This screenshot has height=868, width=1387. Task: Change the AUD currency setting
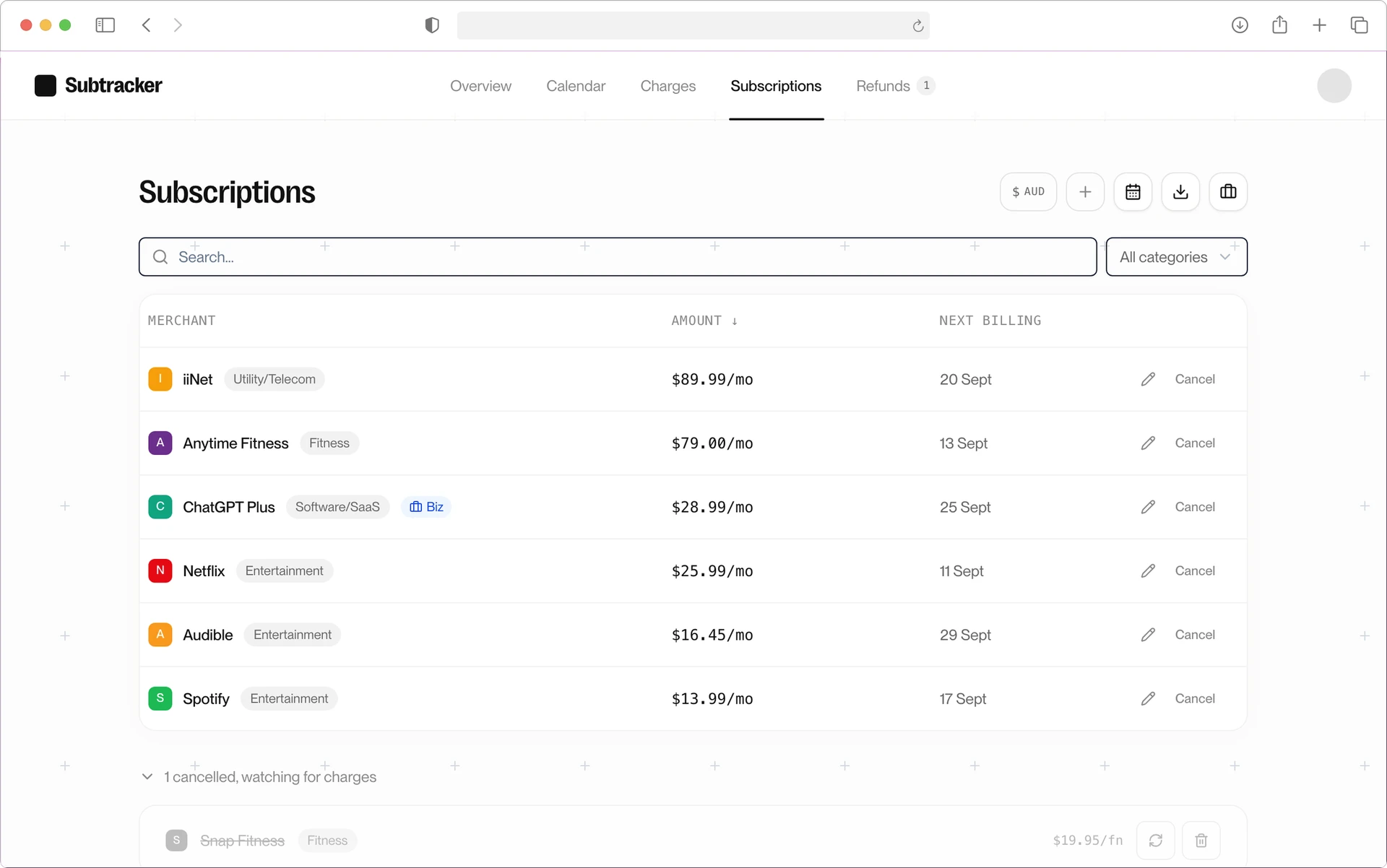pos(1028,191)
